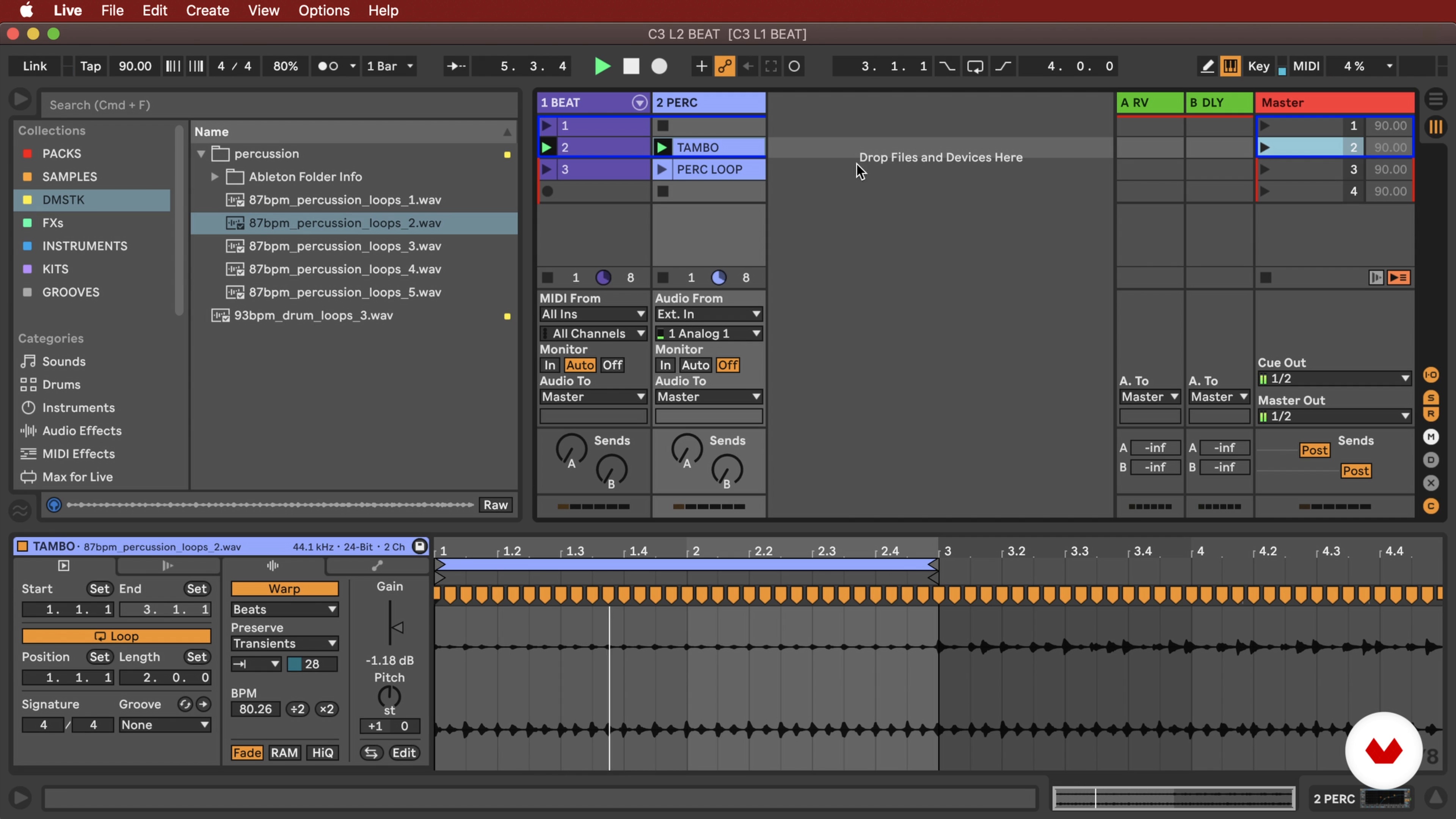Enable Draw Mode pencil icon
Image resolution: width=1456 pixels, height=819 pixels.
tap(1207, 66)
